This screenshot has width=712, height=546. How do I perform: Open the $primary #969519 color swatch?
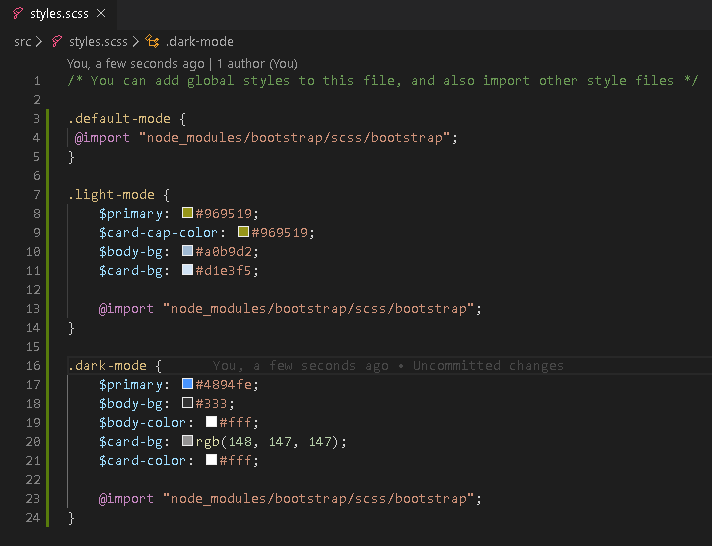tap(187, 213)
